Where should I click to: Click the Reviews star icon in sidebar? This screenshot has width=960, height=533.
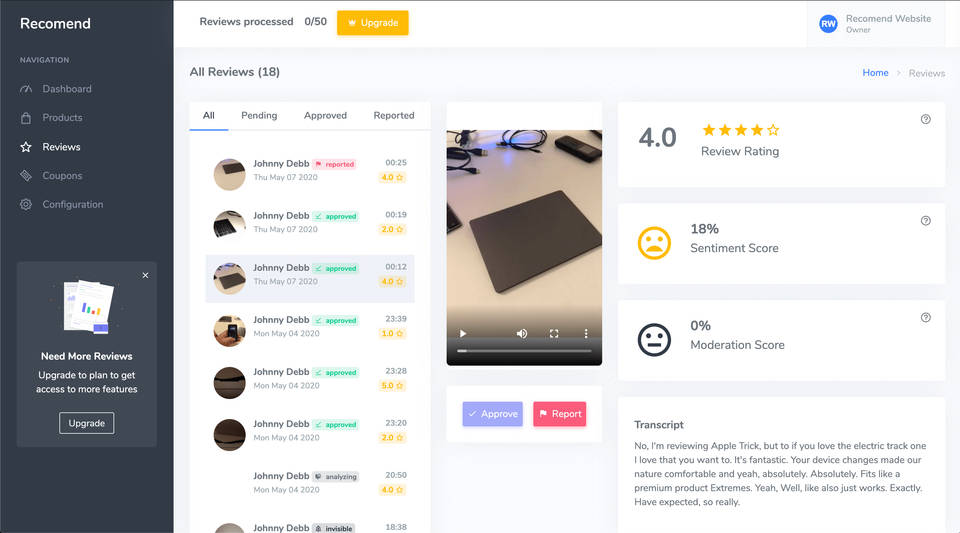[26, 147]
